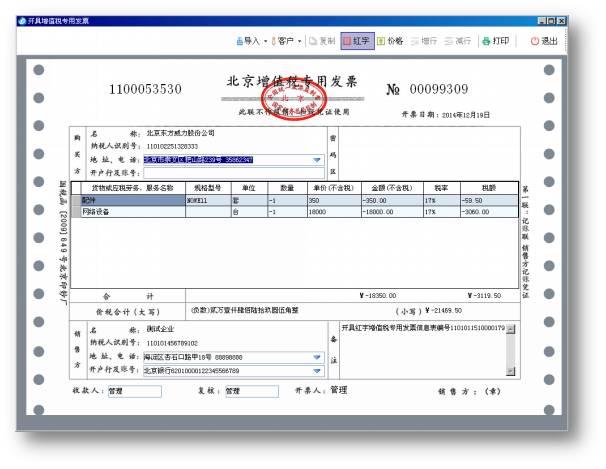606x469 pixels.
Task: Click buyer name 北京东方威力股份公司
Action: click(180, 133)
